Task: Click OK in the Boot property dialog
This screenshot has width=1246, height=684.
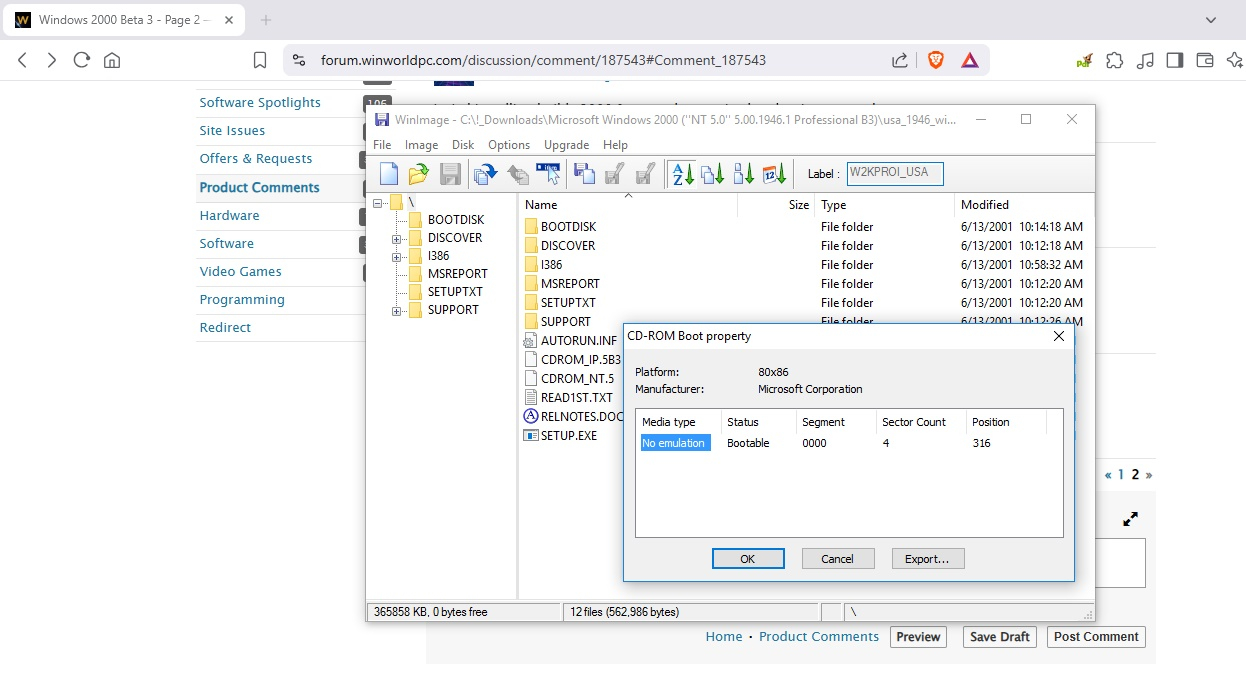Action: pyautogui.click(x=748, y=559)
